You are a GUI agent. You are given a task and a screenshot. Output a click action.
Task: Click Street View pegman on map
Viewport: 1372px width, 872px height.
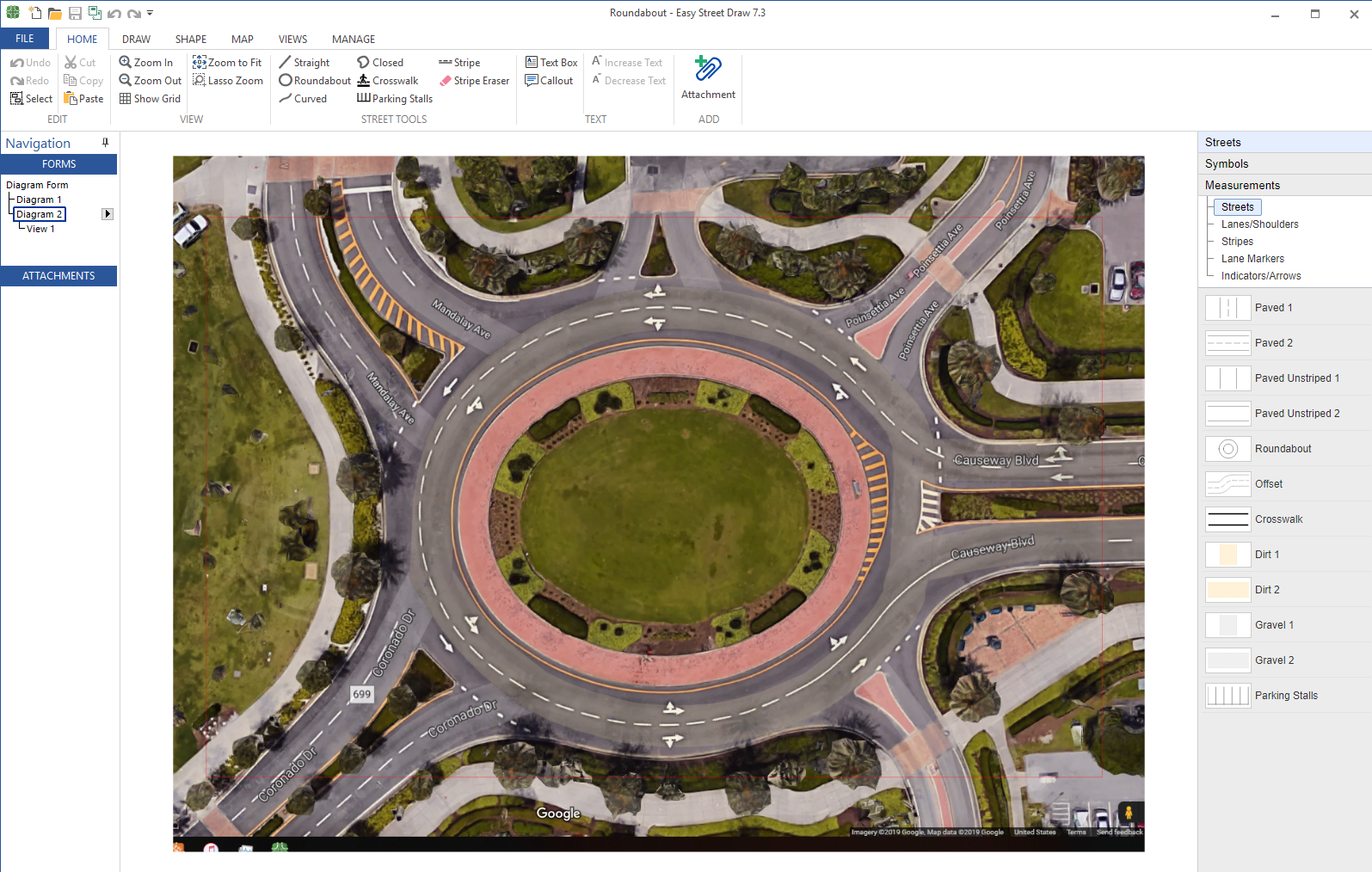[1128, 813]
